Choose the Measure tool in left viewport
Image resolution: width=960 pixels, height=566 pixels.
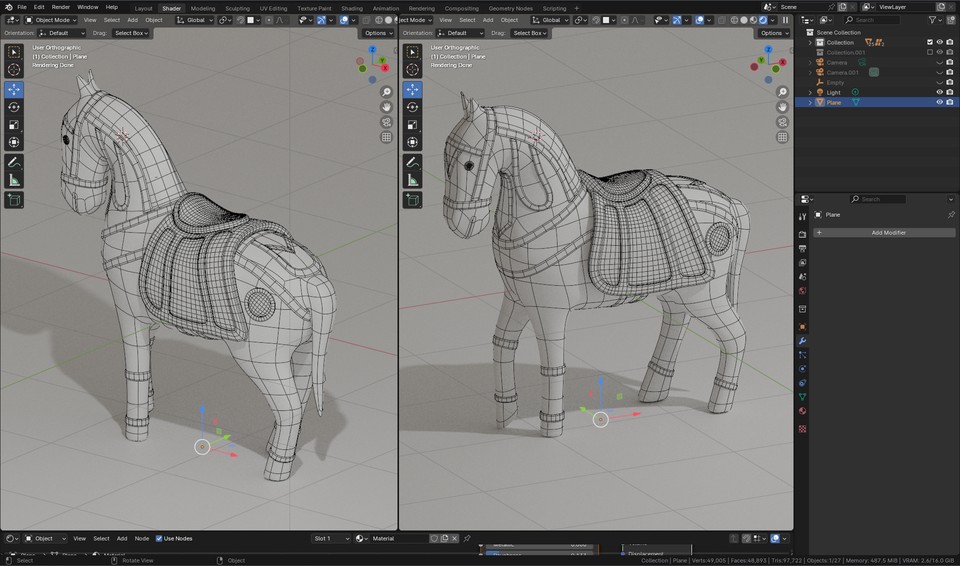[14, 180]
